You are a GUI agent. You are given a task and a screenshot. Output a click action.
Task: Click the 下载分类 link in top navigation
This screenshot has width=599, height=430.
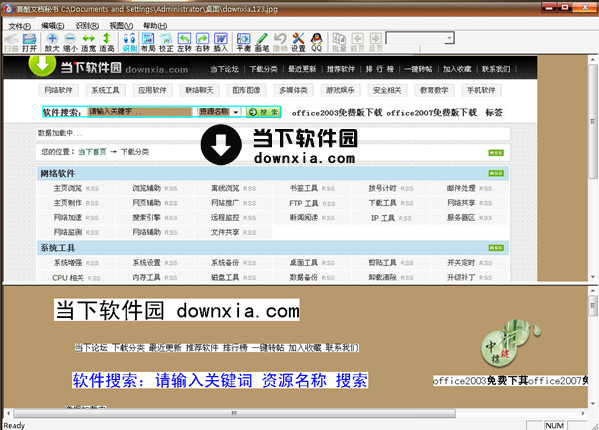click(263, 69)
